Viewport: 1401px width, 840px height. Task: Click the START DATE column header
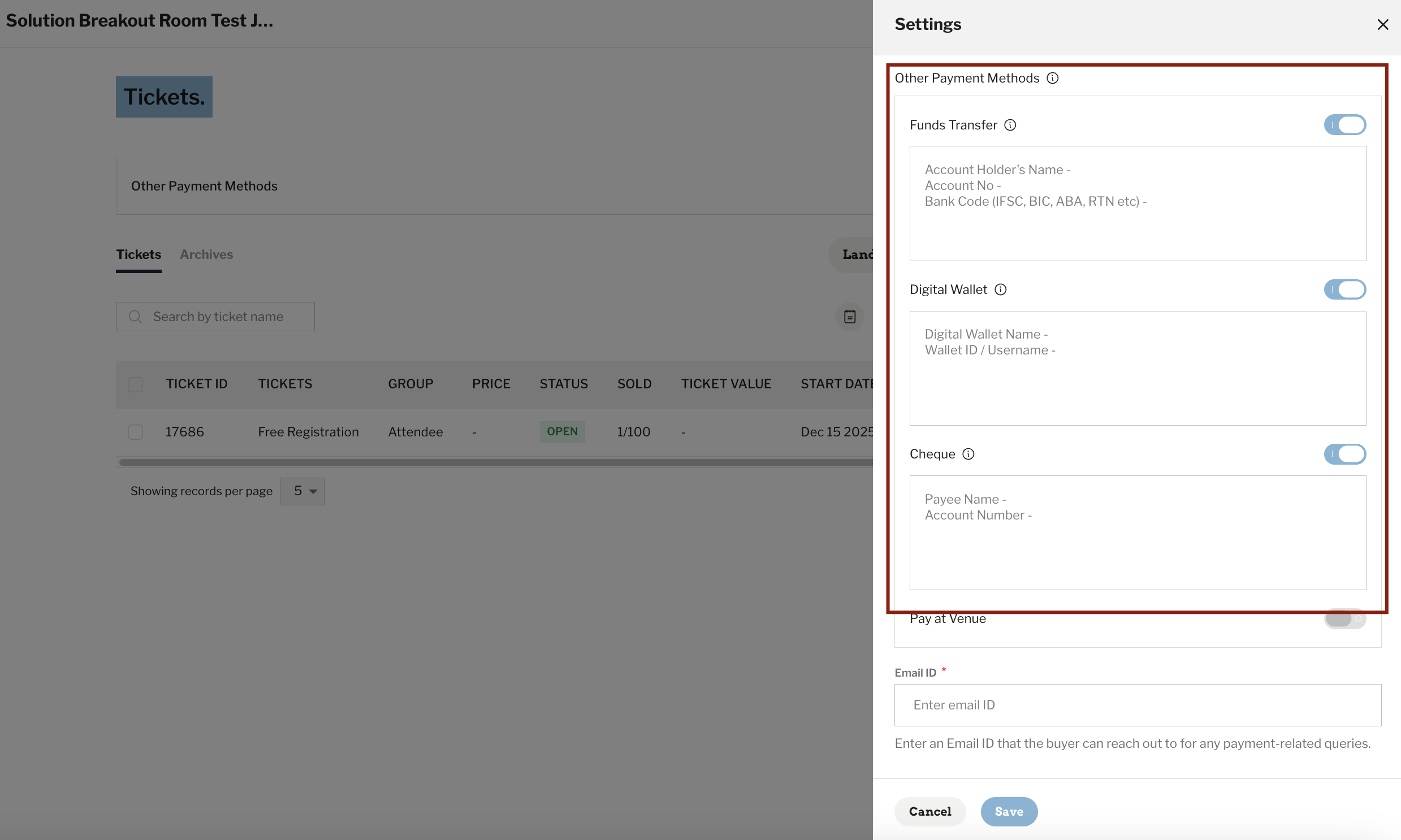point(837,384)
